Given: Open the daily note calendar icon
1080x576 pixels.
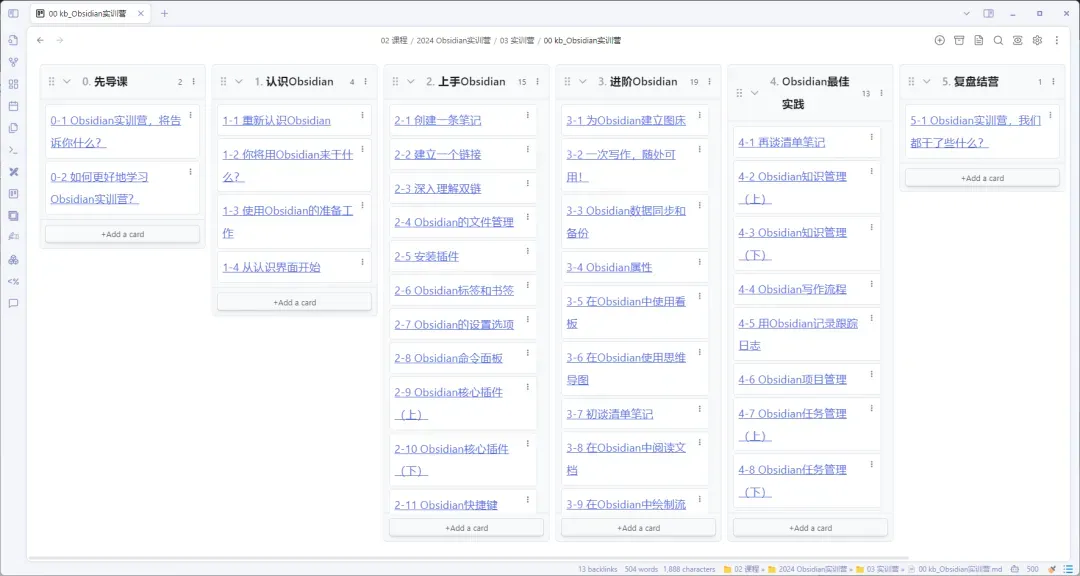Looking at the screenshot, I should point(13,106).
